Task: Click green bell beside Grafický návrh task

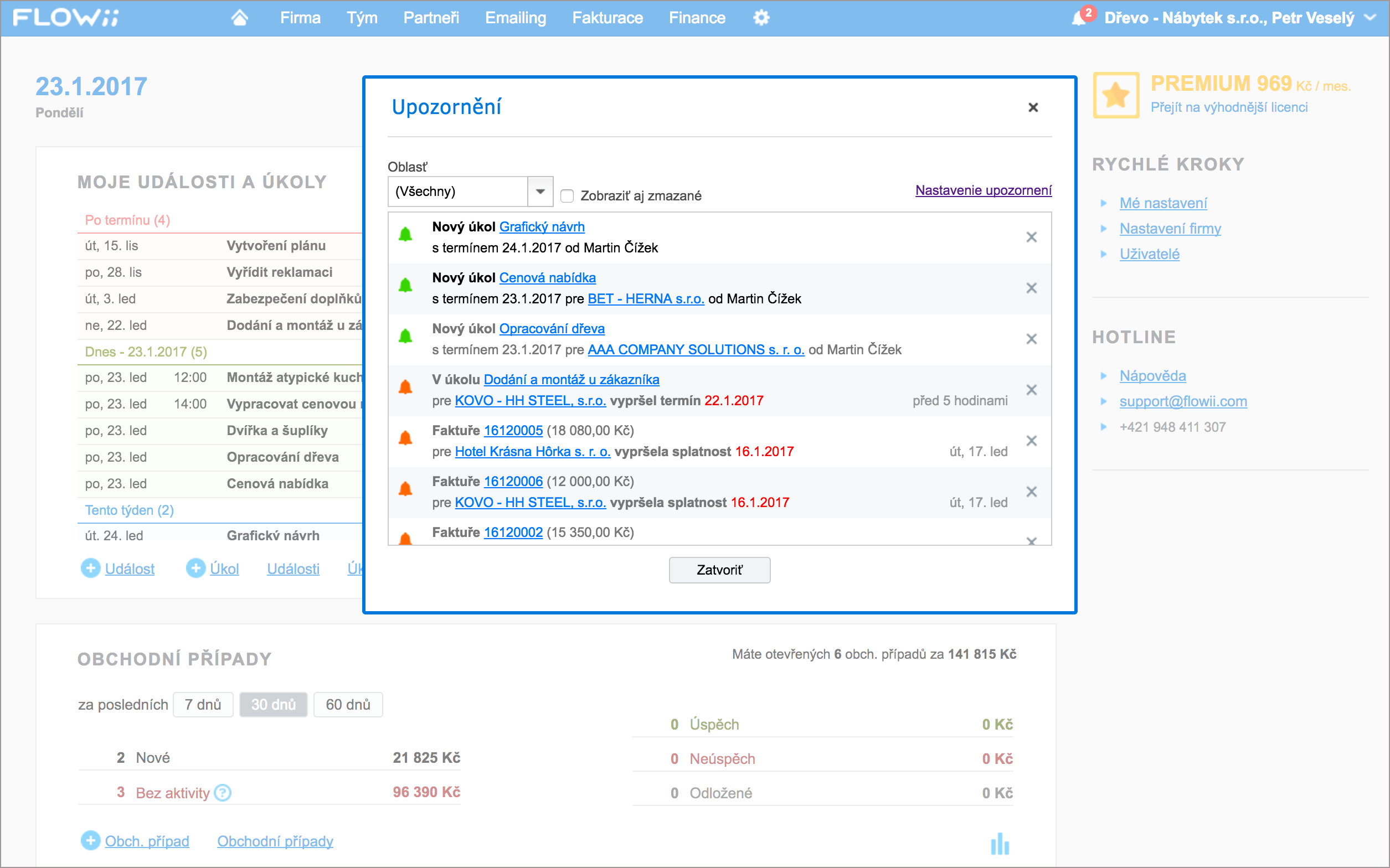Action: pyautogui.click(x=405, y=234)
